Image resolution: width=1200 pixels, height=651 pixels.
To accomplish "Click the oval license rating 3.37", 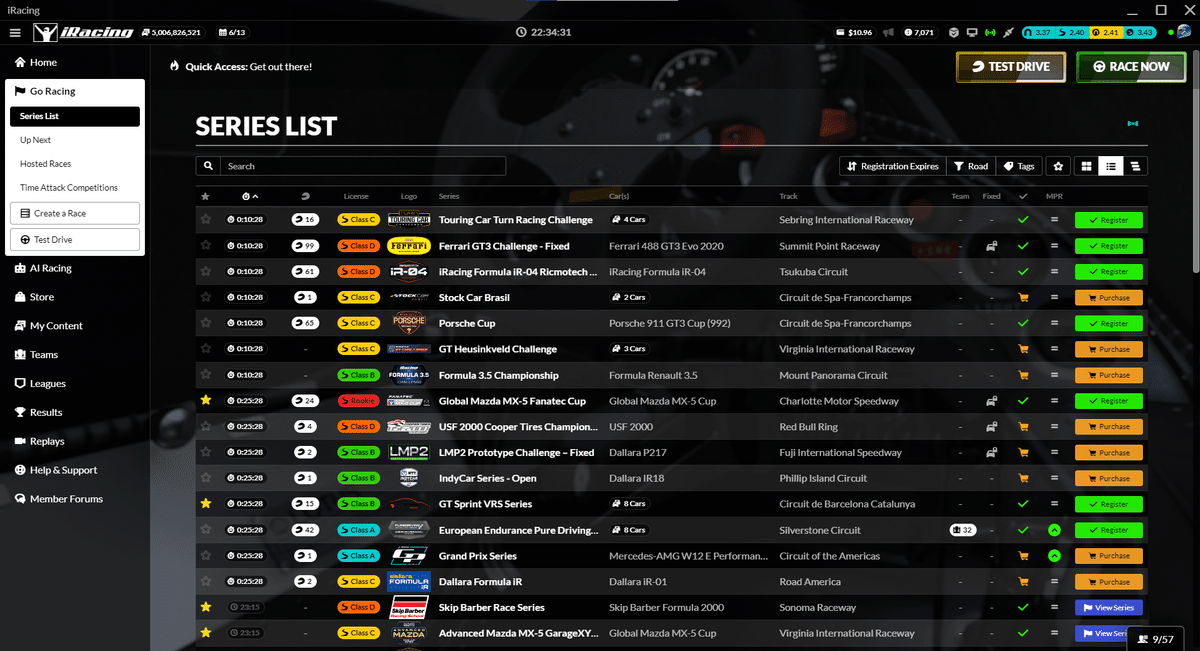I will tap(1036, 32).
